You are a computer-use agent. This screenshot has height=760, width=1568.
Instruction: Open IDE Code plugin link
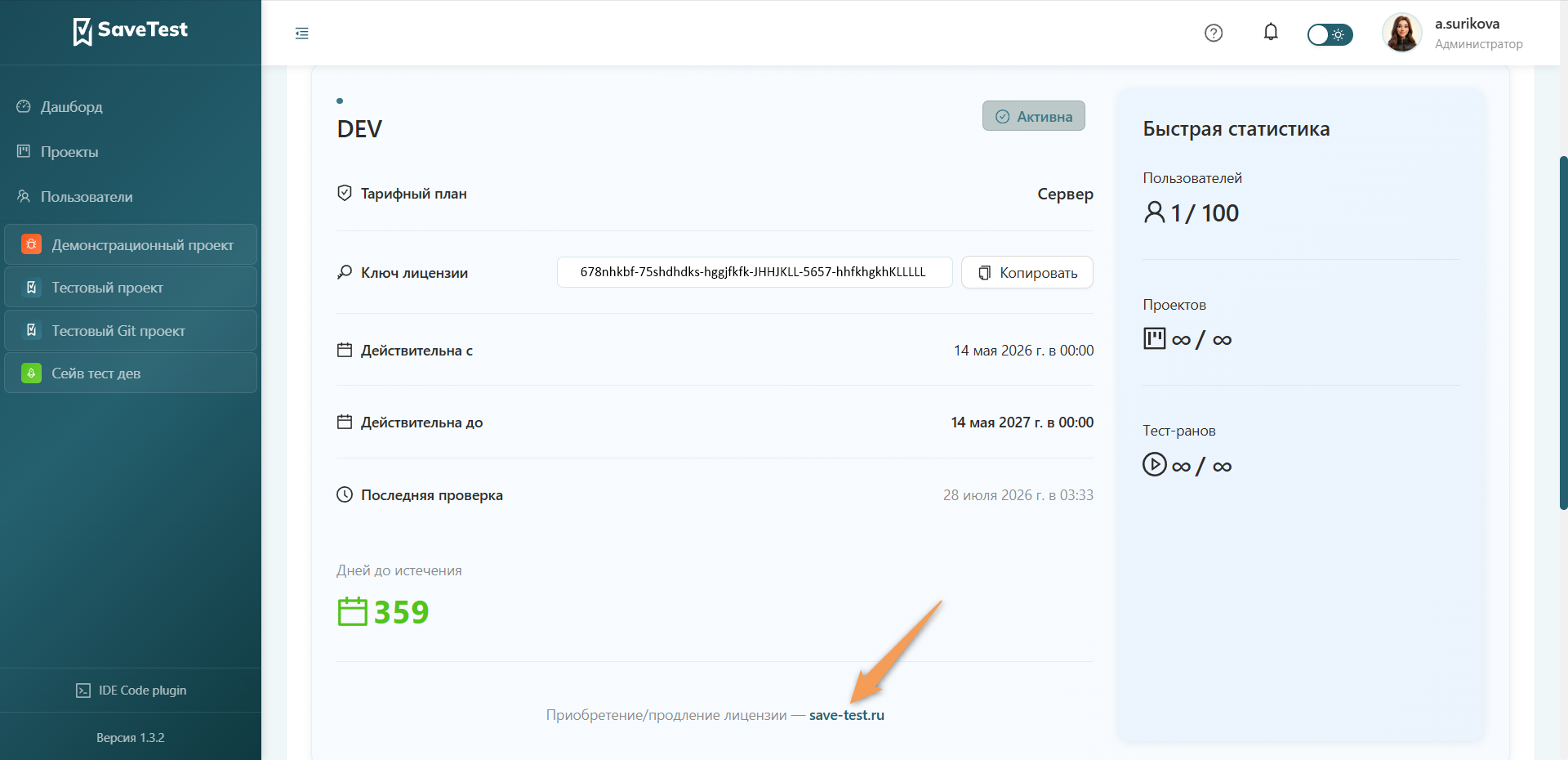131,691
